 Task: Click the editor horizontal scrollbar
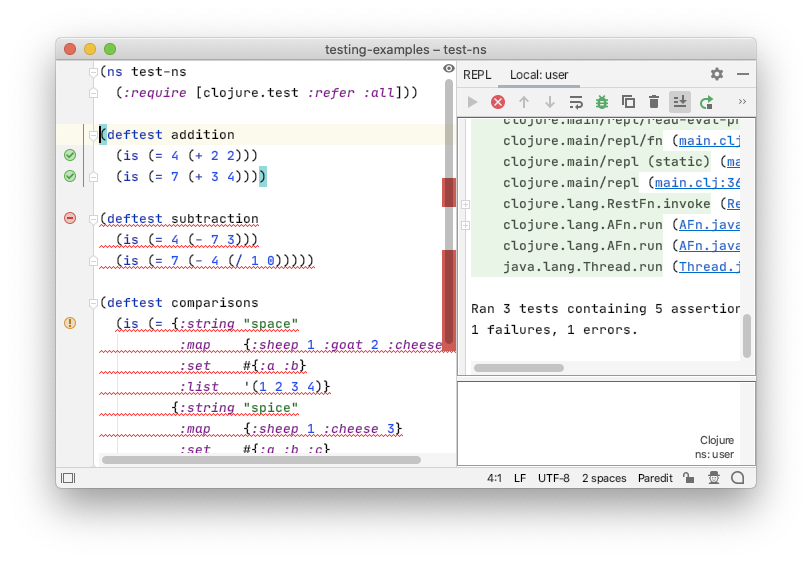(x=262, y=460)
